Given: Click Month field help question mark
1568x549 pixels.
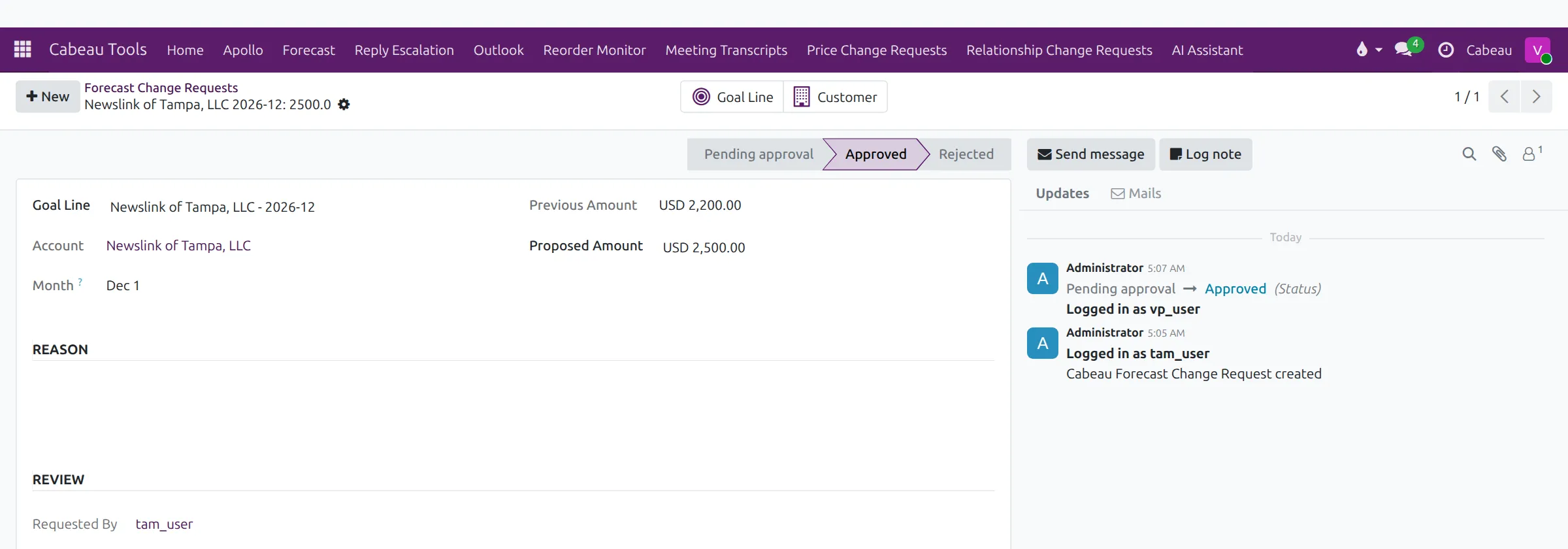Looking at the screenshot, I should tap(80, 282).
